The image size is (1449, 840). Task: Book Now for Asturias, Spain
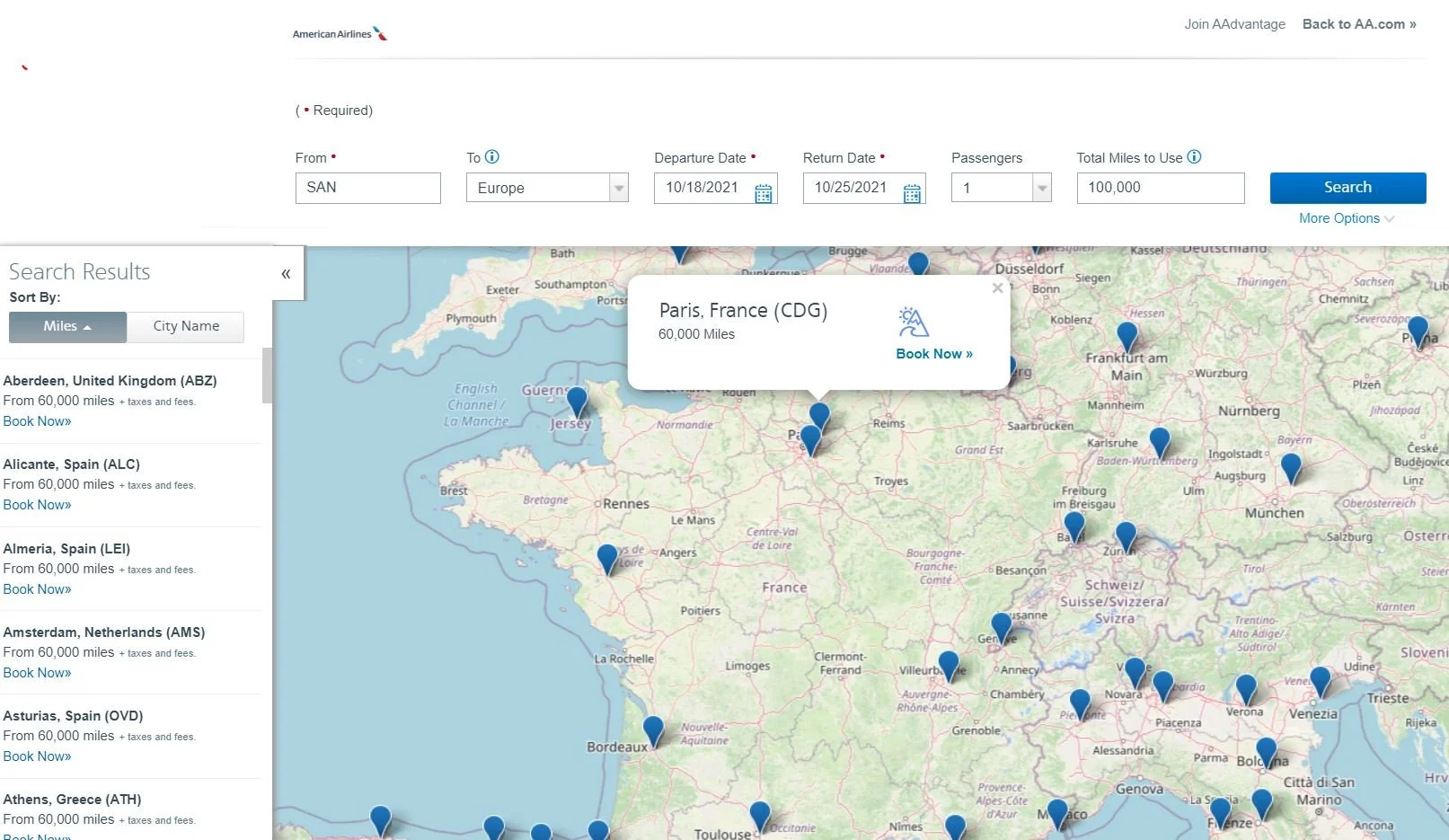tap(37, 756)
